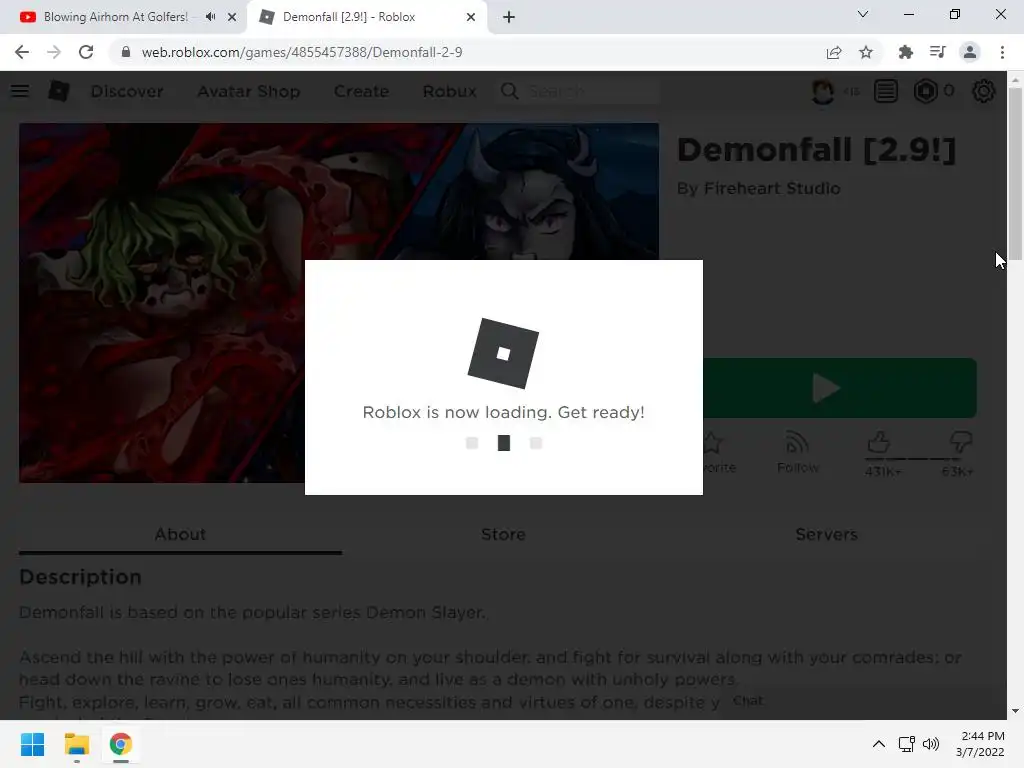
Task: Open the user avatar profile icon
Action: click(x=823, y=91)
